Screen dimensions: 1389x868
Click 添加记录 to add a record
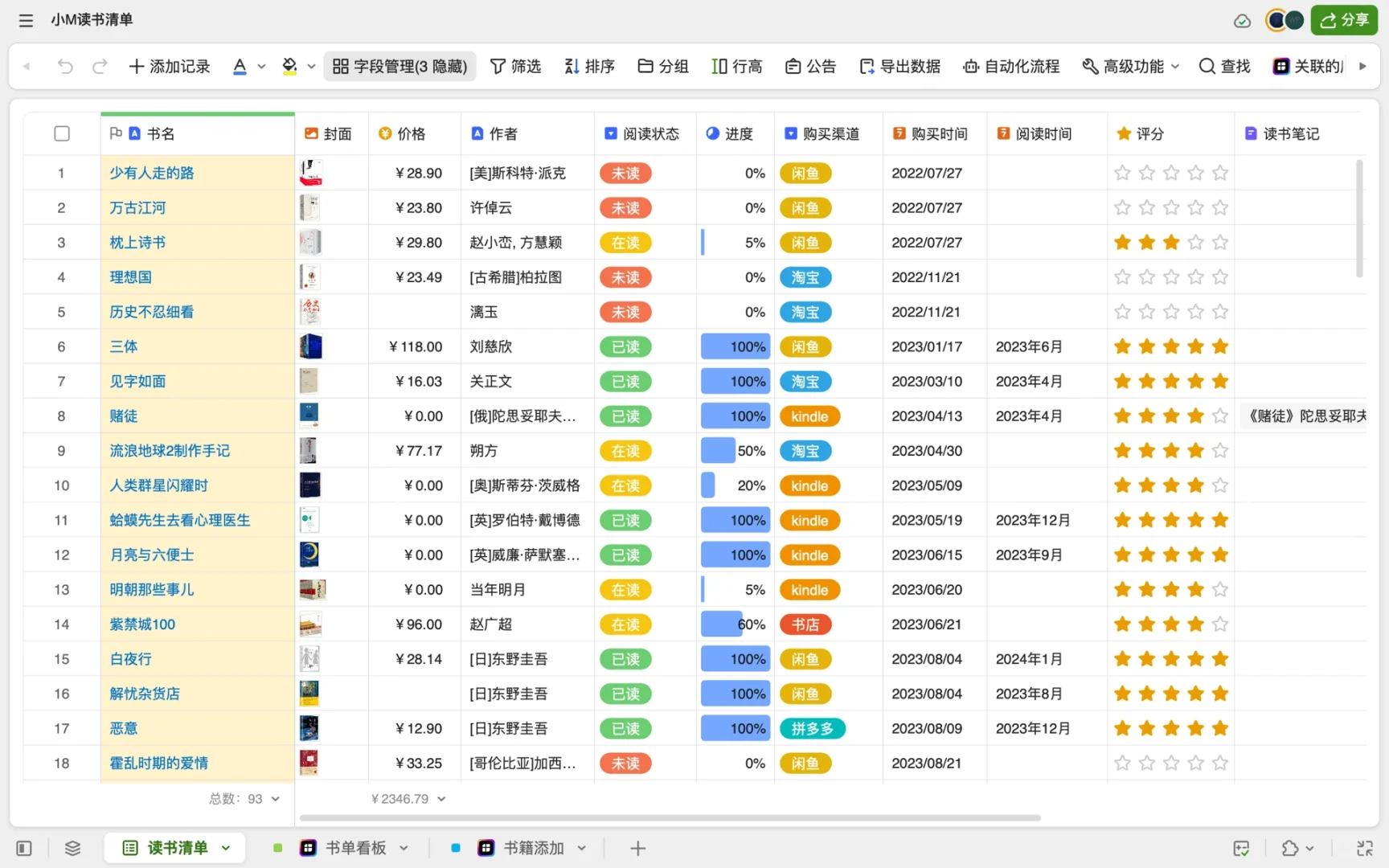point(169,66)
